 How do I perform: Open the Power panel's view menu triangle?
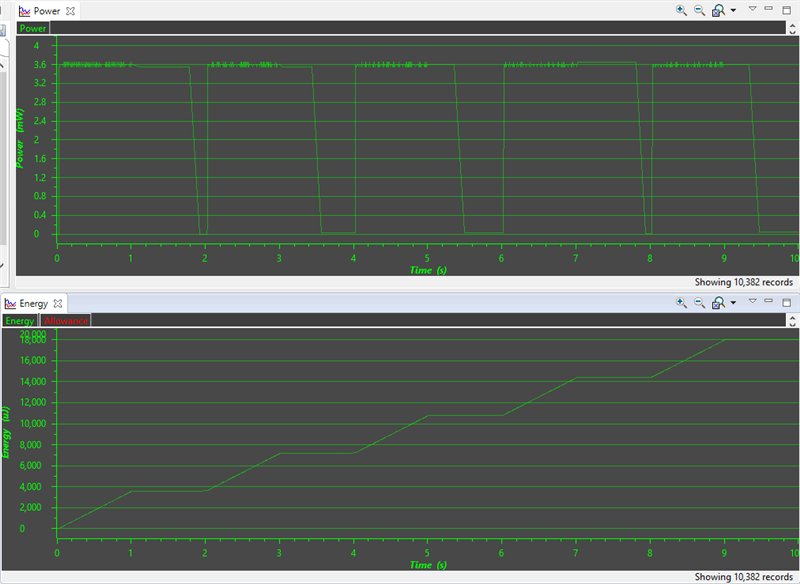[752, 9]
